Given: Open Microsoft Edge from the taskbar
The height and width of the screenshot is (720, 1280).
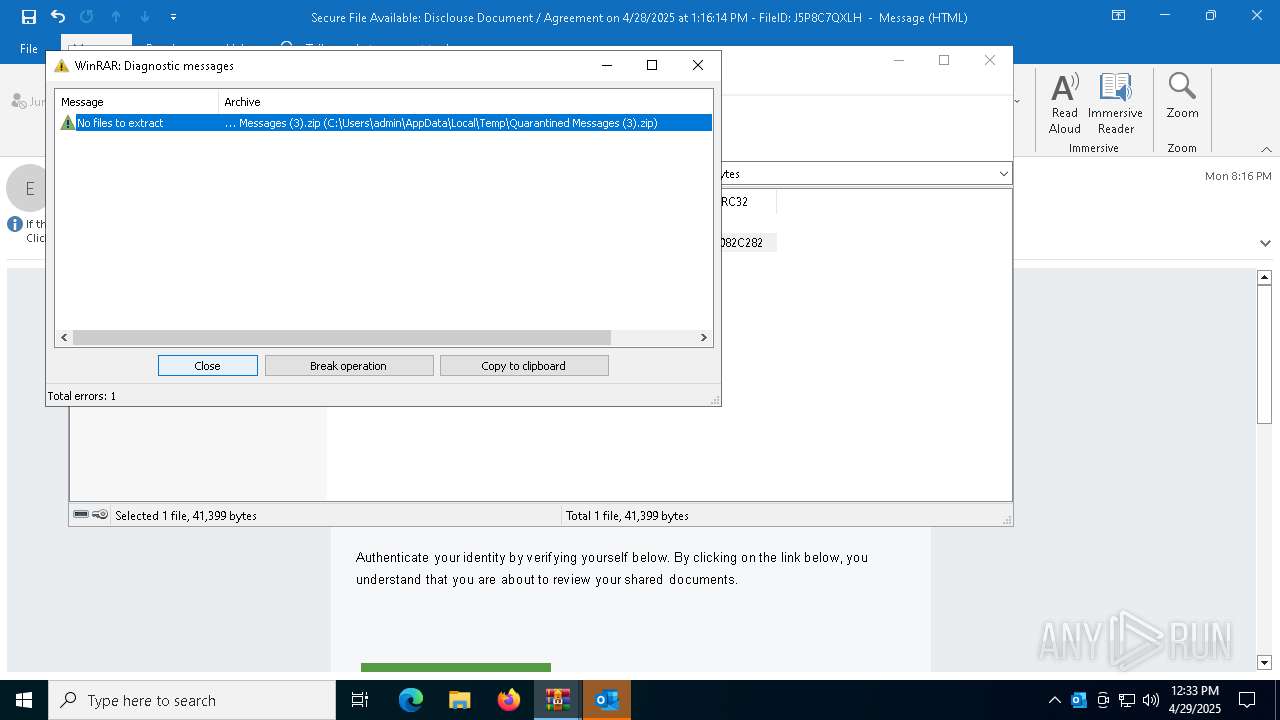Looking at the screenshot, I should point(411,700).
